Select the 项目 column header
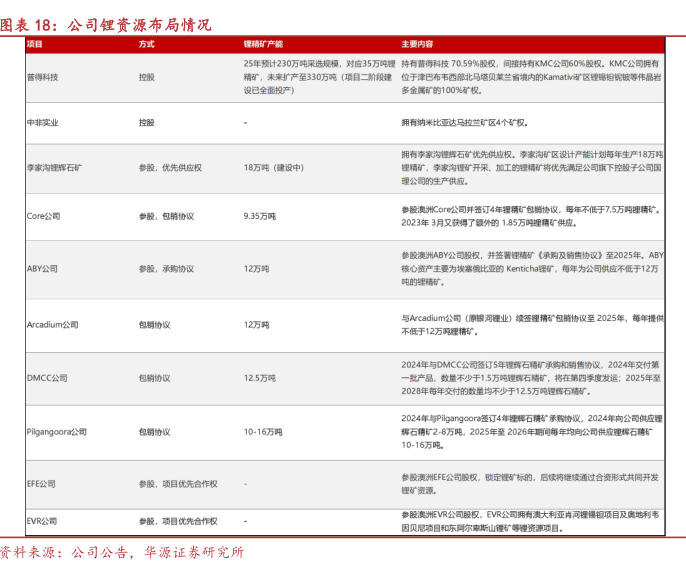 35,45
